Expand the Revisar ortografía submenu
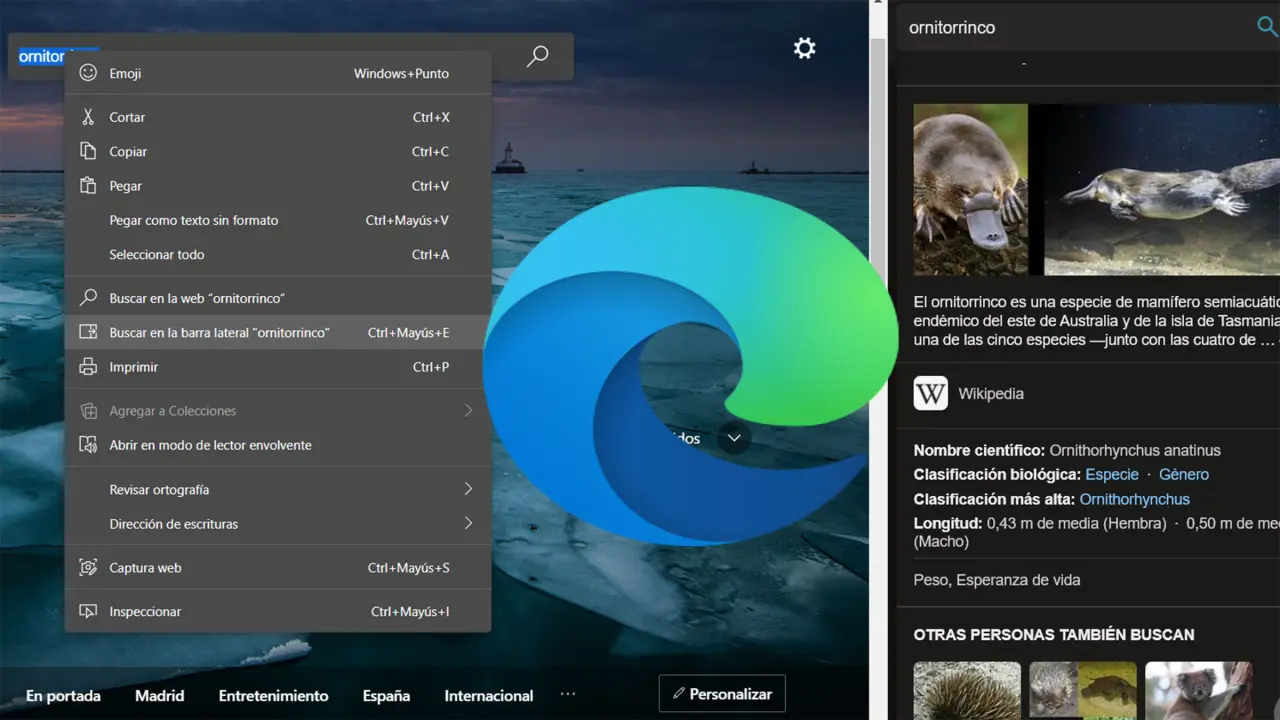1280x720 pixels. pos(467,489)
